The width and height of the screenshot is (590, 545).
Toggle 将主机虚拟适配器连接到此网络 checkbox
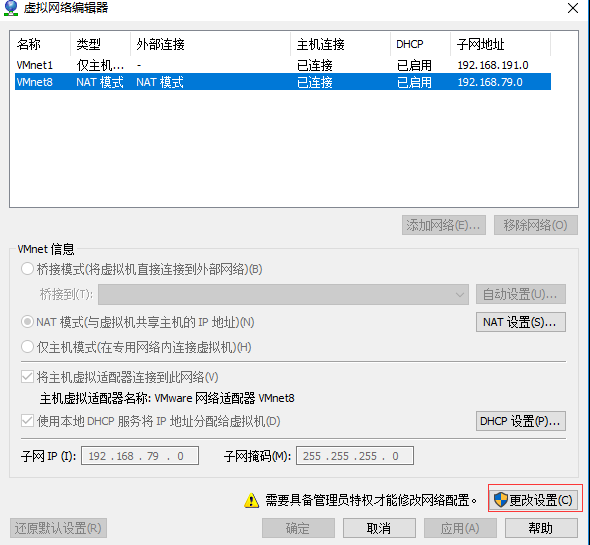(x=27, y=377)
